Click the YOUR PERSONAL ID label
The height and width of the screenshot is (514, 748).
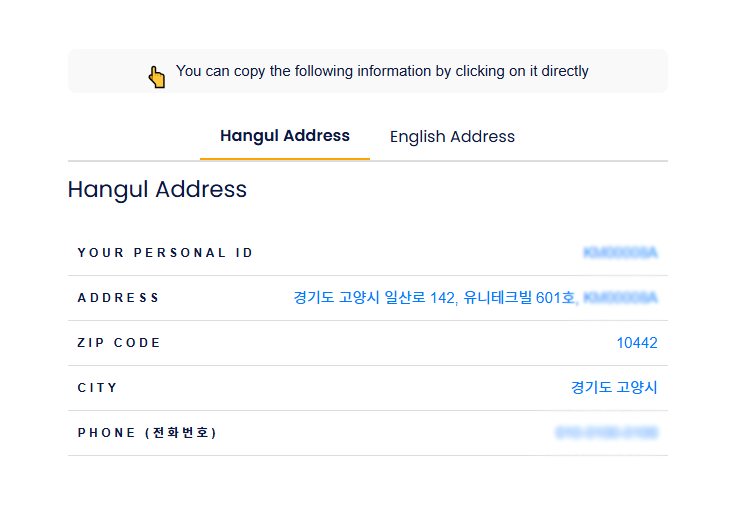click(165, 252)
